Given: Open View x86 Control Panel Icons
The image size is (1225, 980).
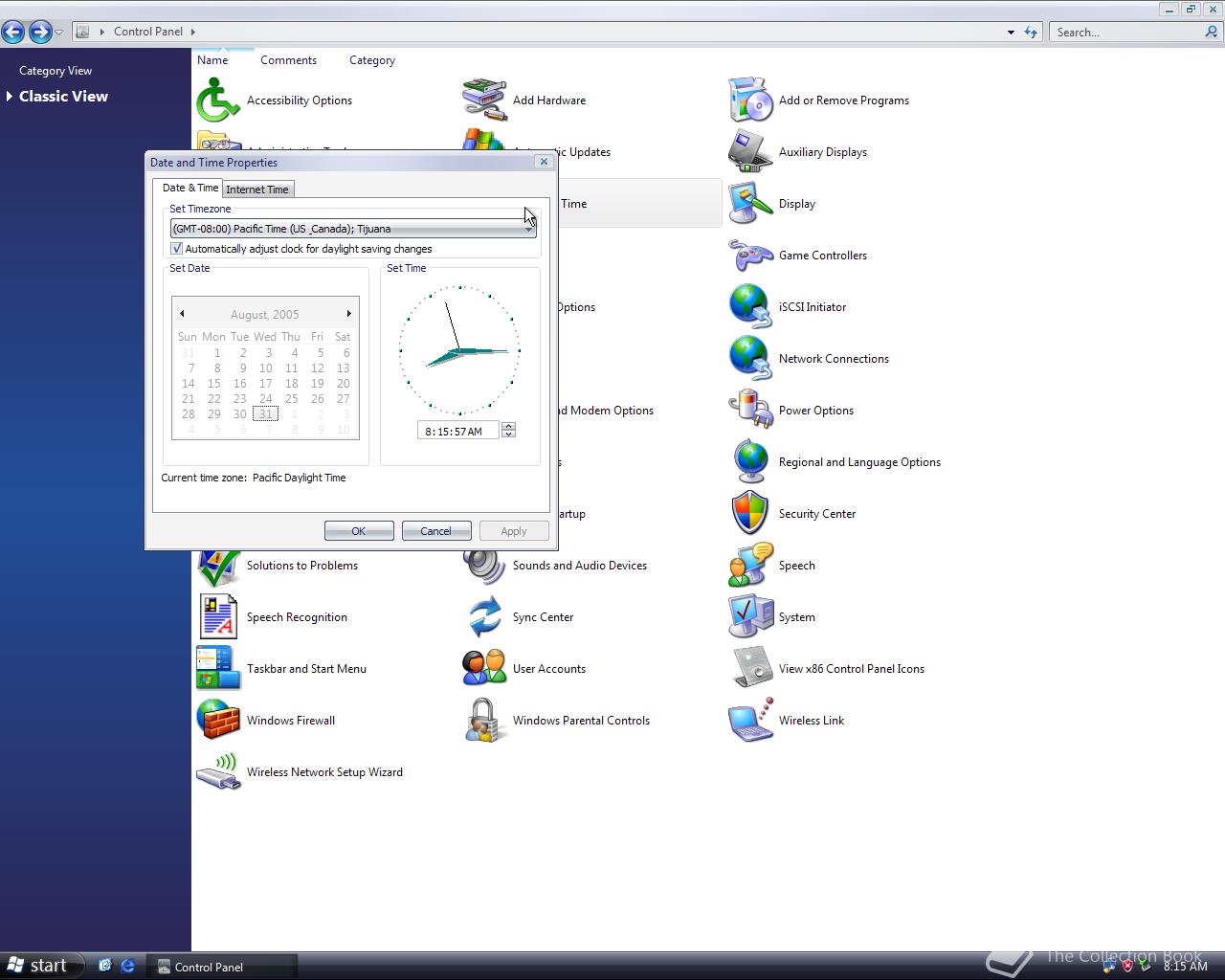Looking at the screenshot, I should coord(750,669).
